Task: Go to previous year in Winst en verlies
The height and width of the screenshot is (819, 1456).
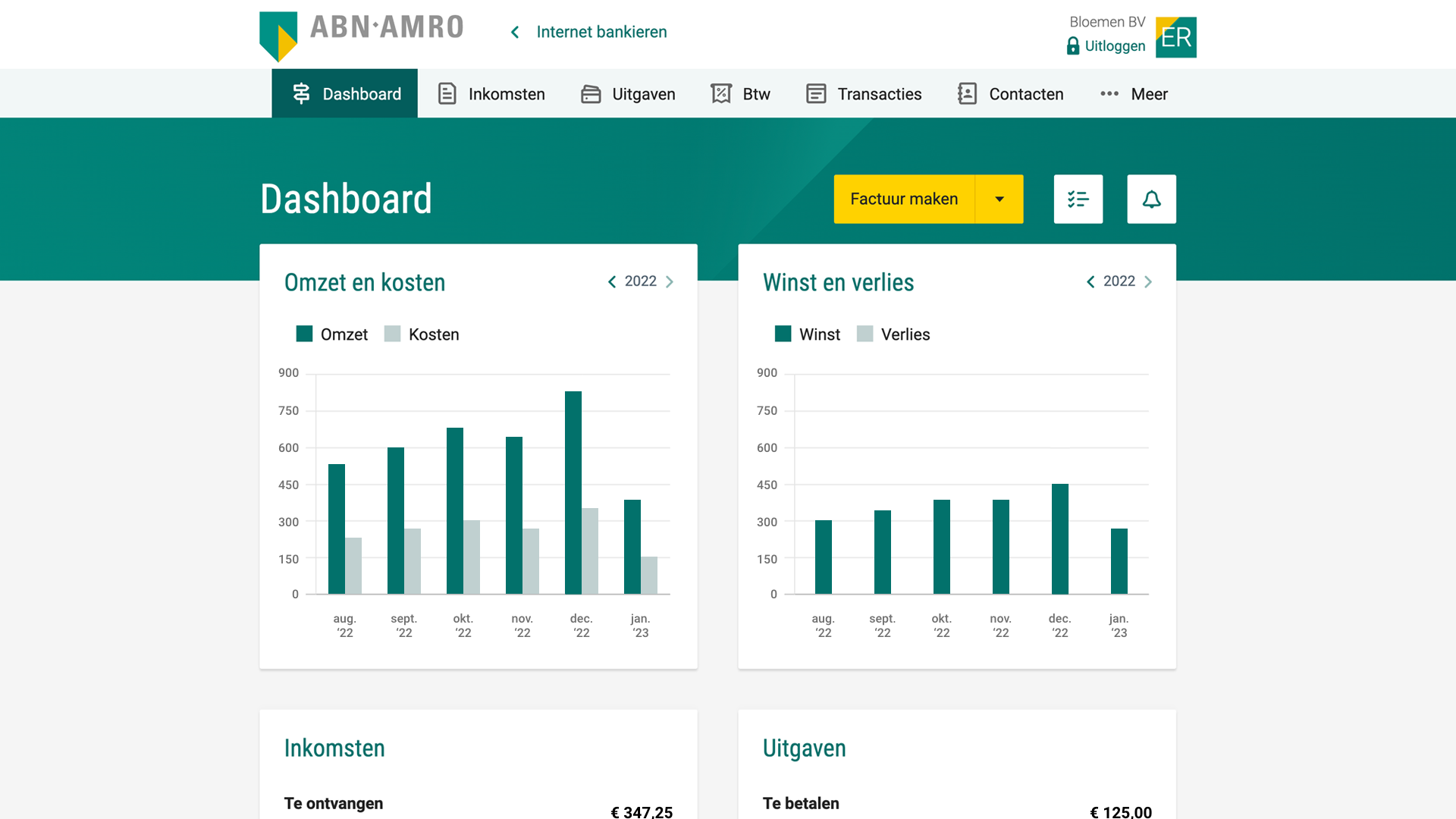Action: pos(1090,282)
